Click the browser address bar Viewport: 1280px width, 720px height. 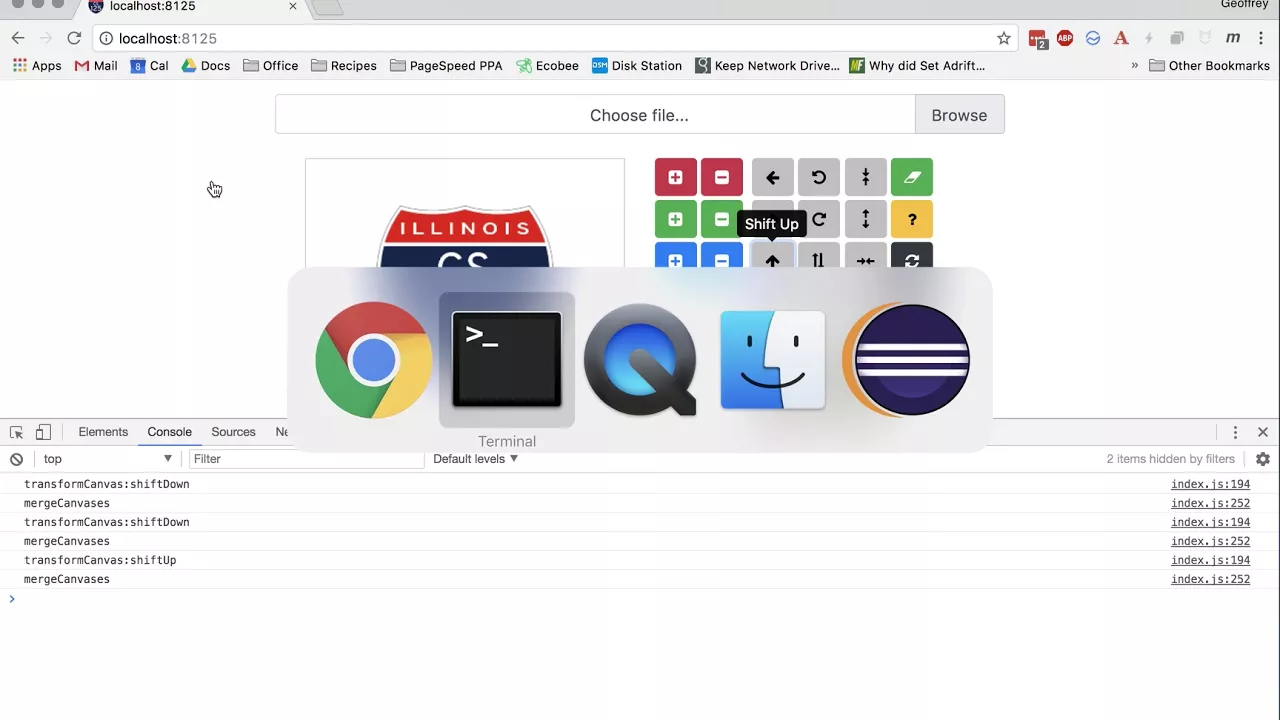click(x=553, y=38)
